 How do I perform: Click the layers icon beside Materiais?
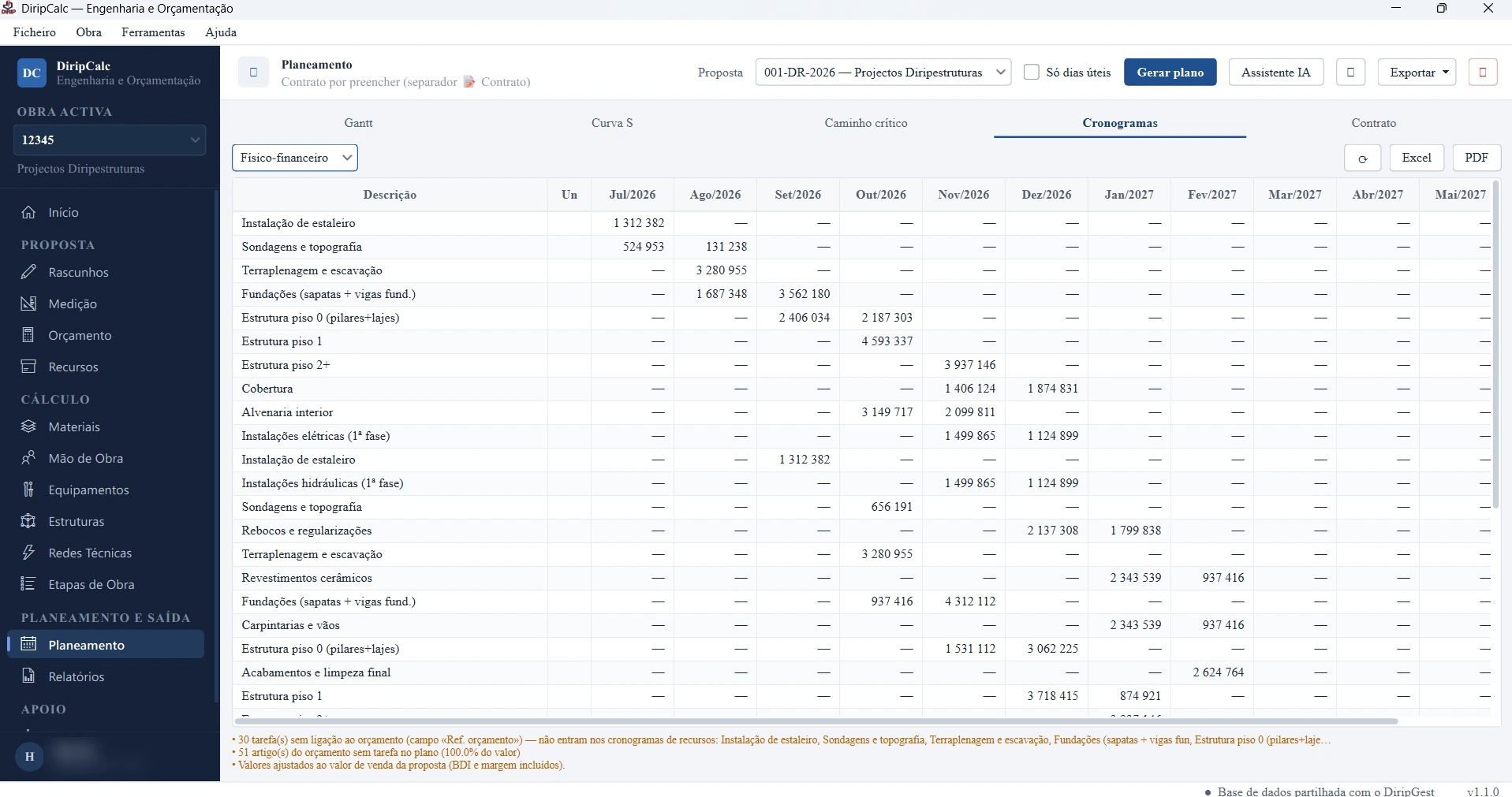(28, 426)
